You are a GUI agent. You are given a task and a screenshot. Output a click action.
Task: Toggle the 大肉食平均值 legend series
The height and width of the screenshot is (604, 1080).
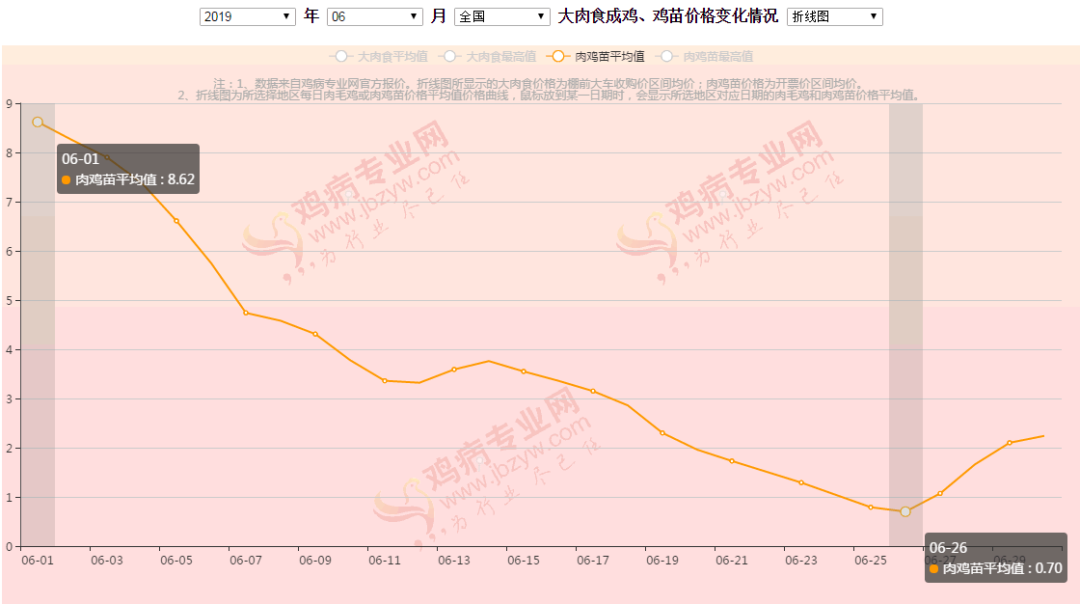pyautogui.click(x=379, y=56)
